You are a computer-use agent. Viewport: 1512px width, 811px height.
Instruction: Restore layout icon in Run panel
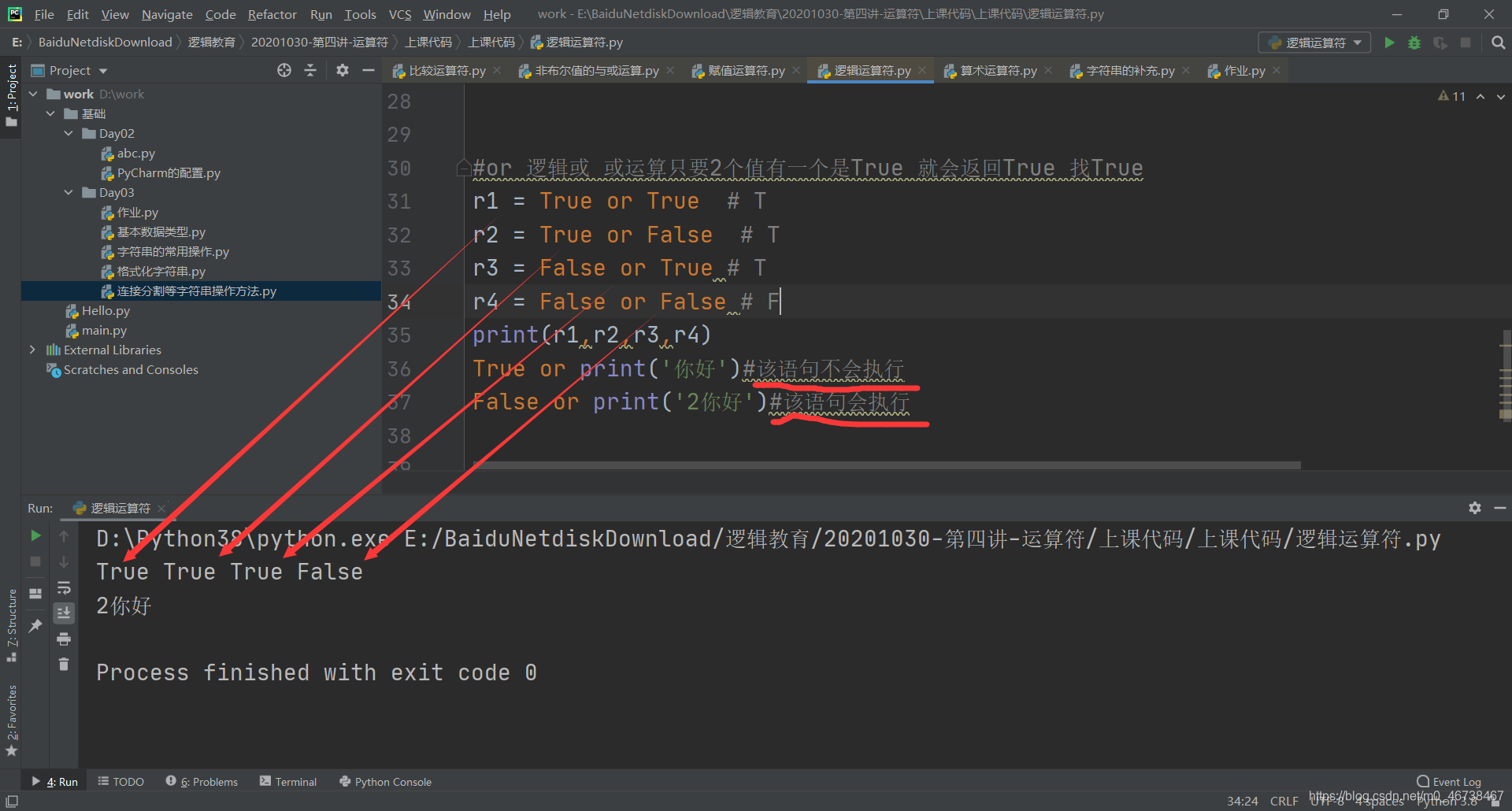(x=35, y=594)
